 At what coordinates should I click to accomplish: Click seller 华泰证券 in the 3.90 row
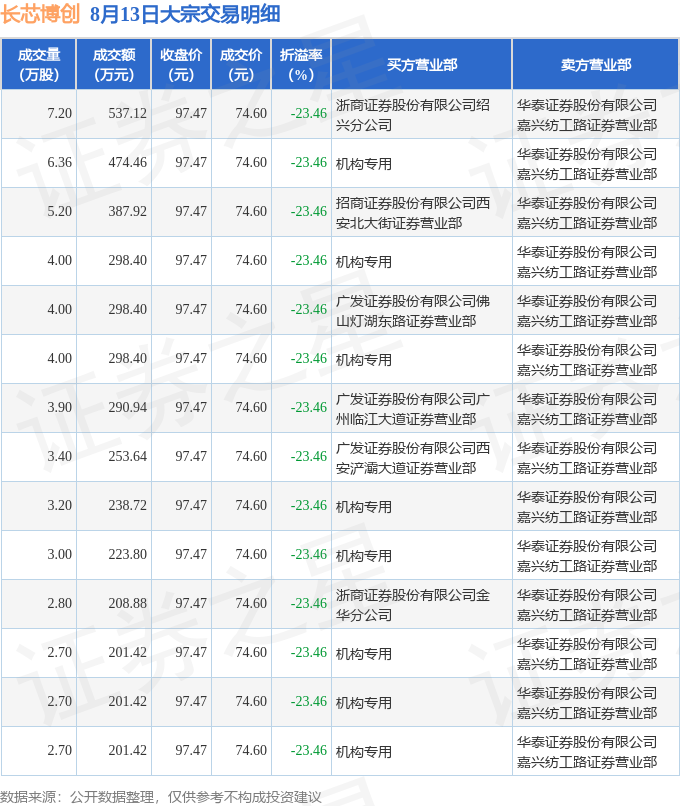click(587, 409)
